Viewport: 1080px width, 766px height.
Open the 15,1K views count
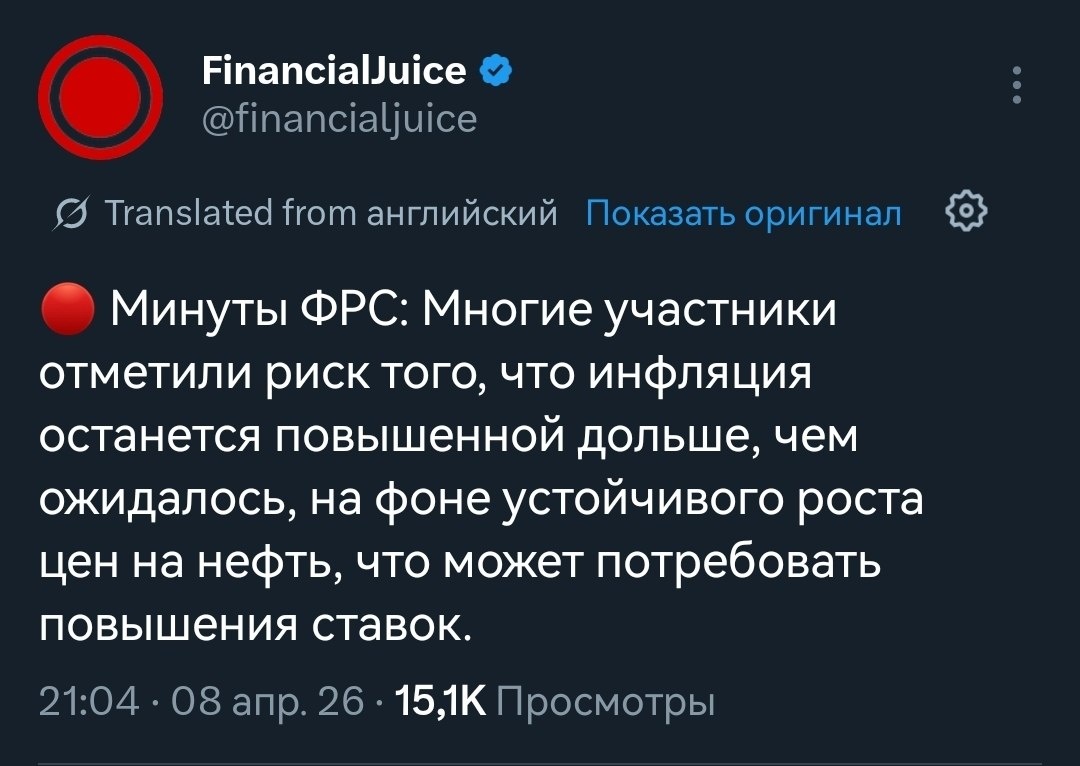[x=440, y=702]
